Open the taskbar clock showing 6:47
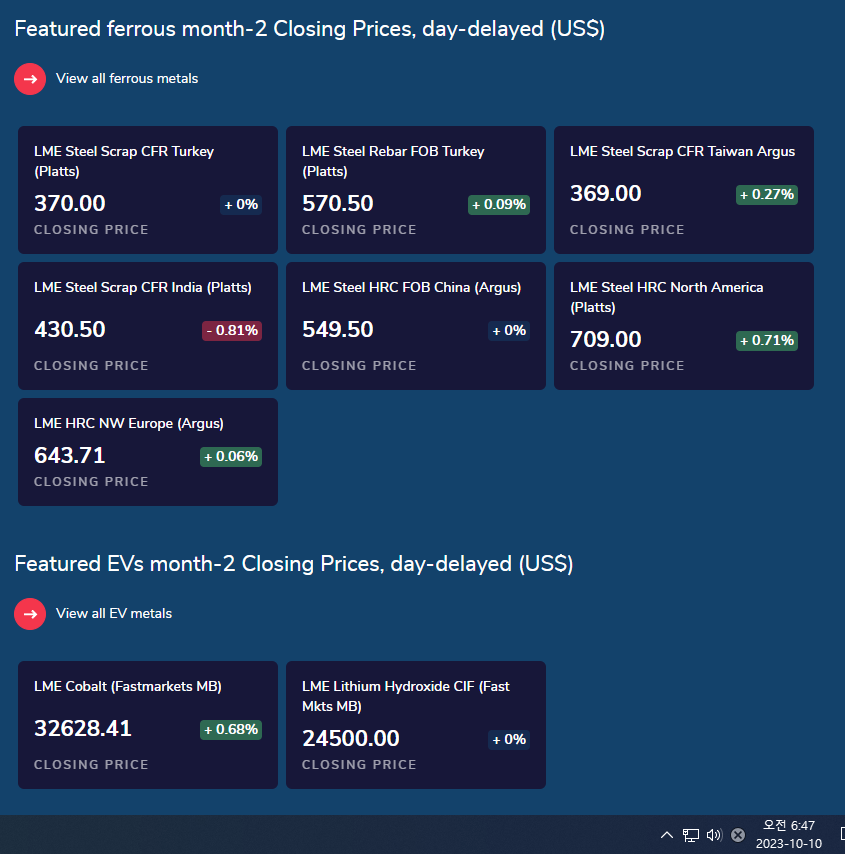This screenshot has width=845, height=854. pyautogui.click(x=788, y=834)
